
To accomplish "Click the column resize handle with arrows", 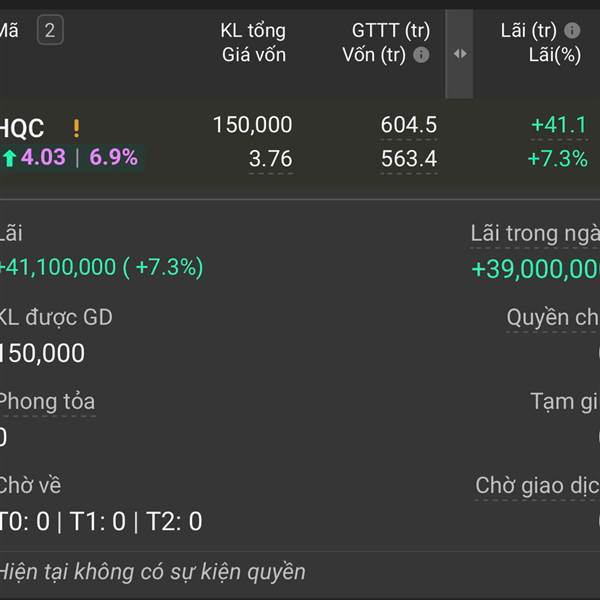I will coord(459,54).
